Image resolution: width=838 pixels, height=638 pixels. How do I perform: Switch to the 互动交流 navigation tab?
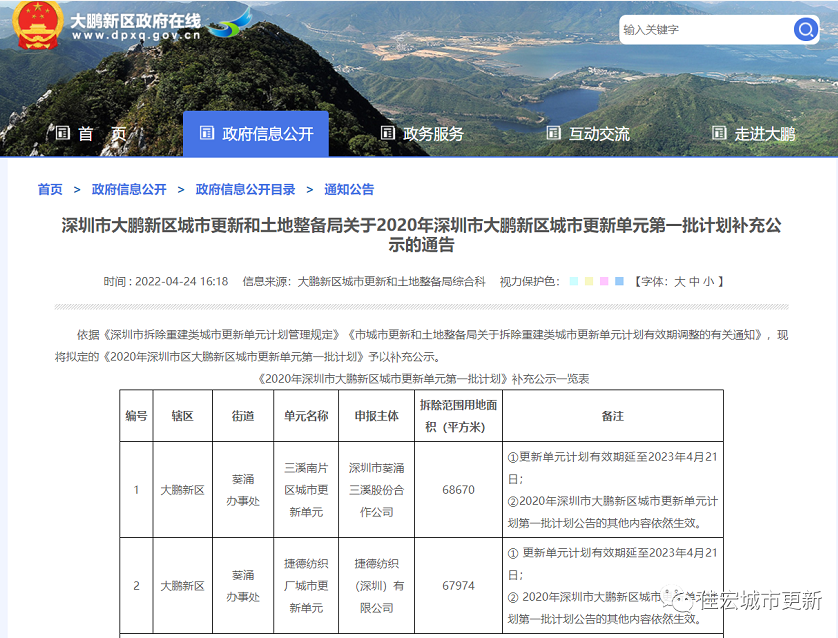tap(599, 134)
